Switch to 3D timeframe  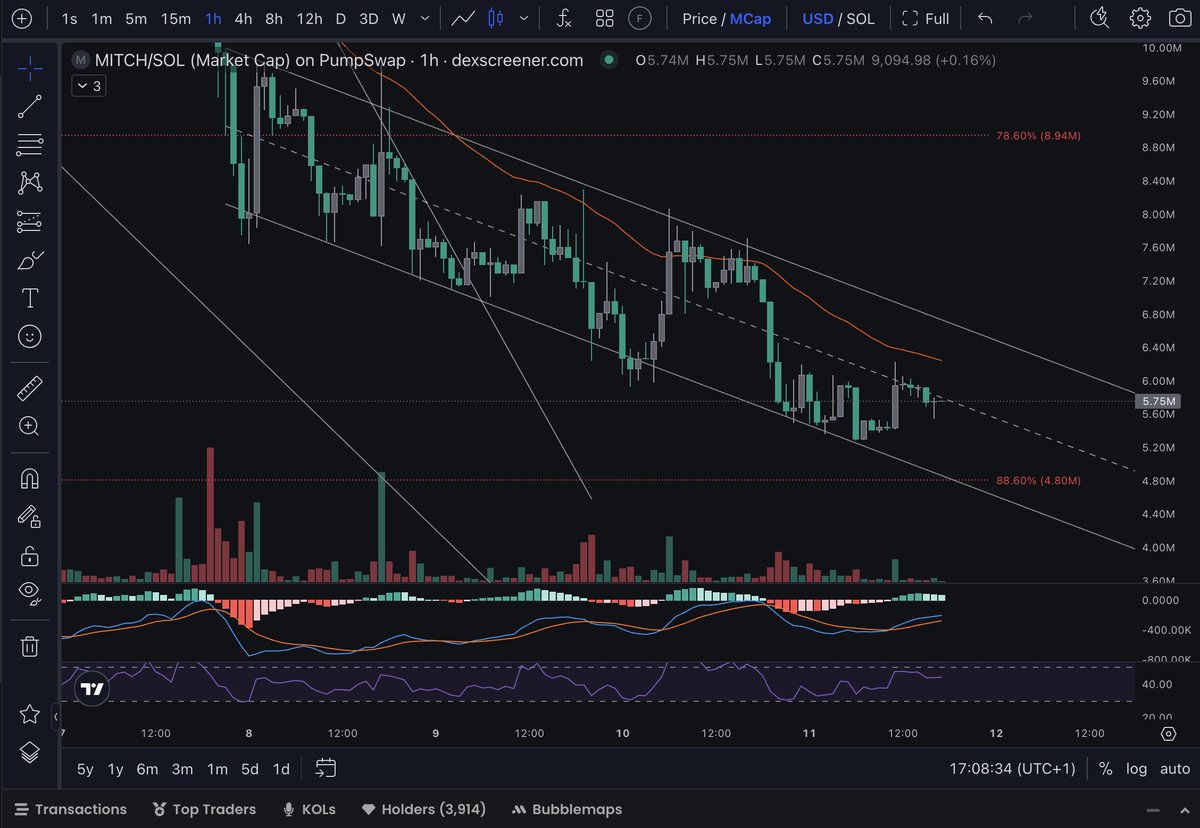(x=369, y=18)
